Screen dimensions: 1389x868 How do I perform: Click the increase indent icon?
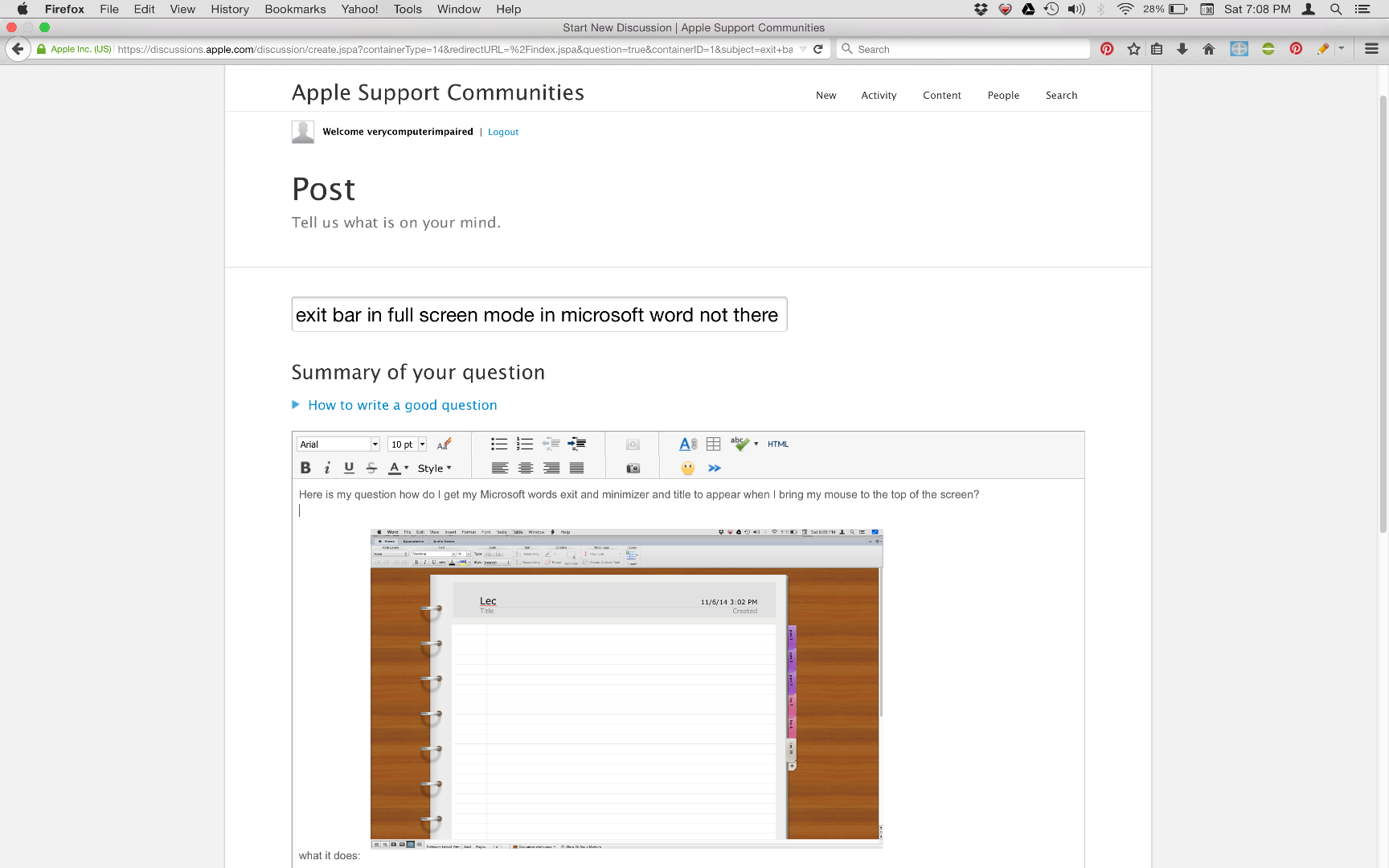[576, 444]
